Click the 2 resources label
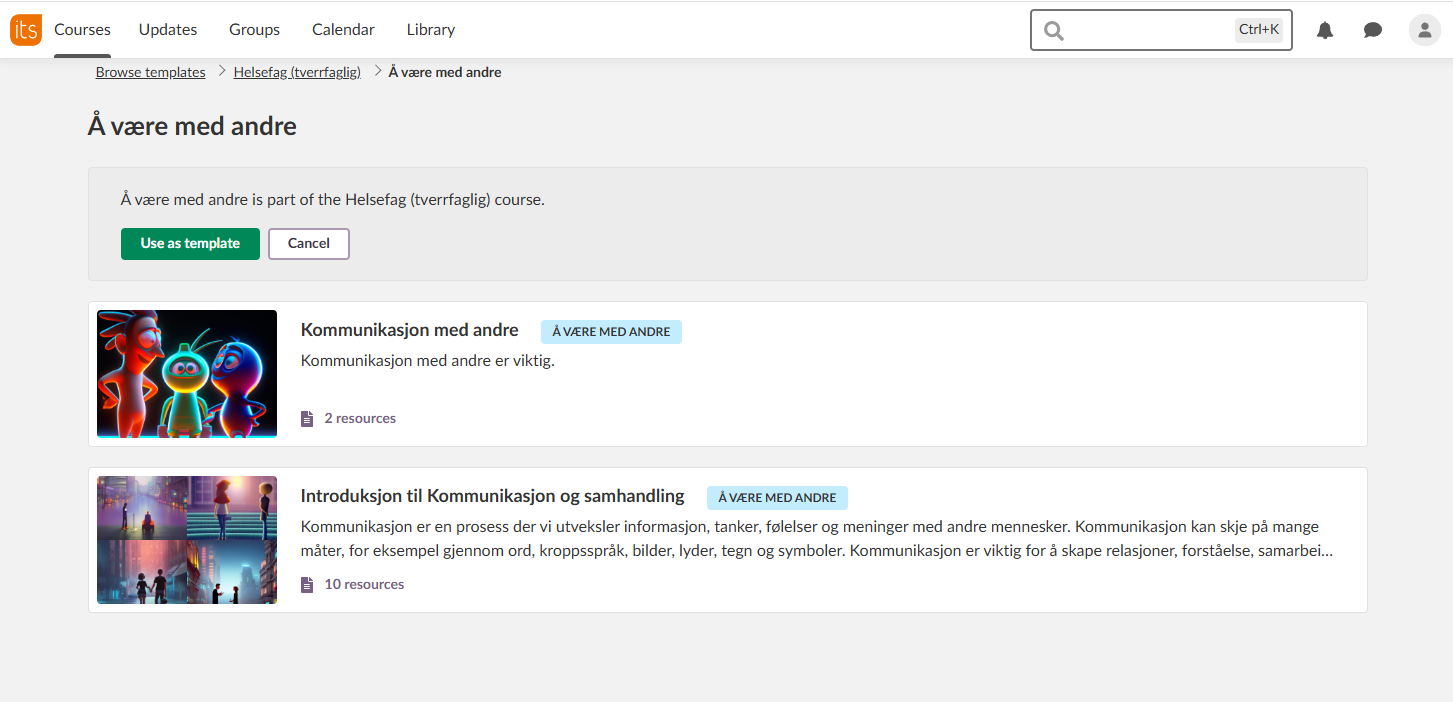1453x702 pixels. [360, 419]
